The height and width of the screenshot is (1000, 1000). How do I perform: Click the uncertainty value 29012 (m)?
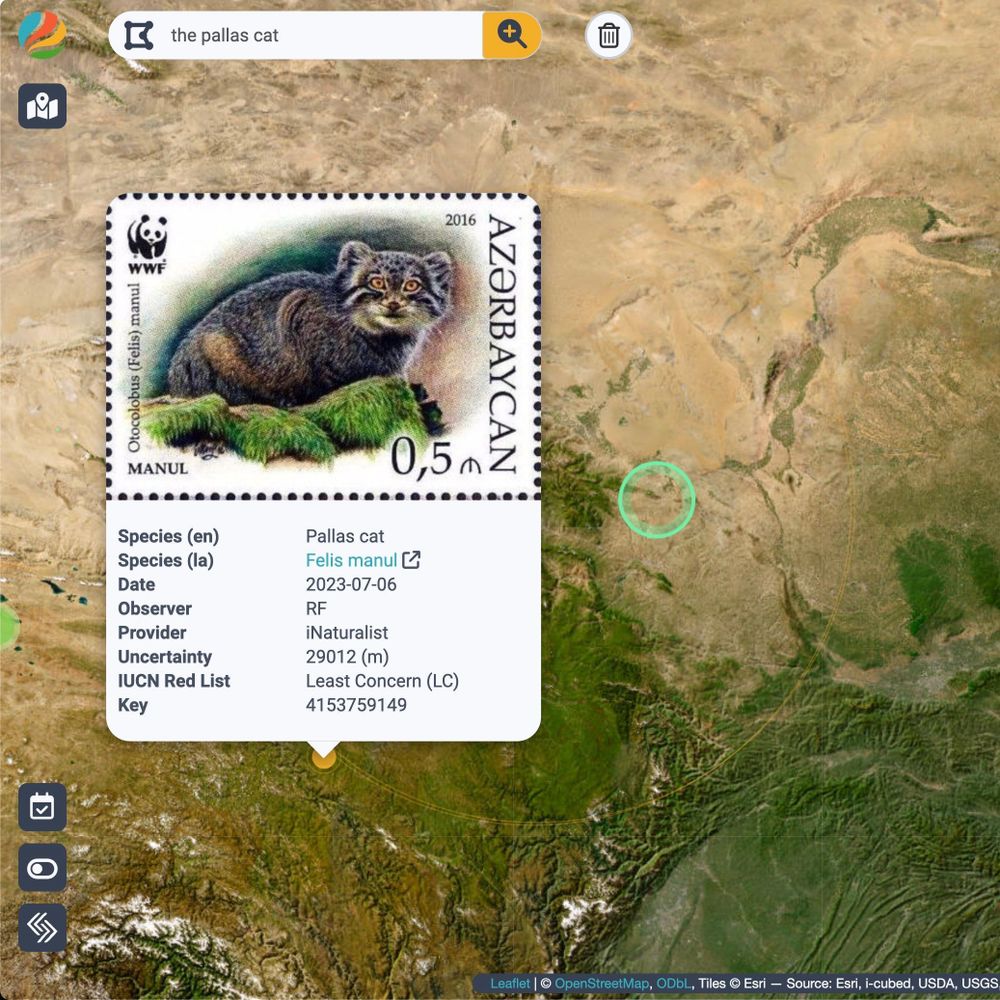(347, 657)
